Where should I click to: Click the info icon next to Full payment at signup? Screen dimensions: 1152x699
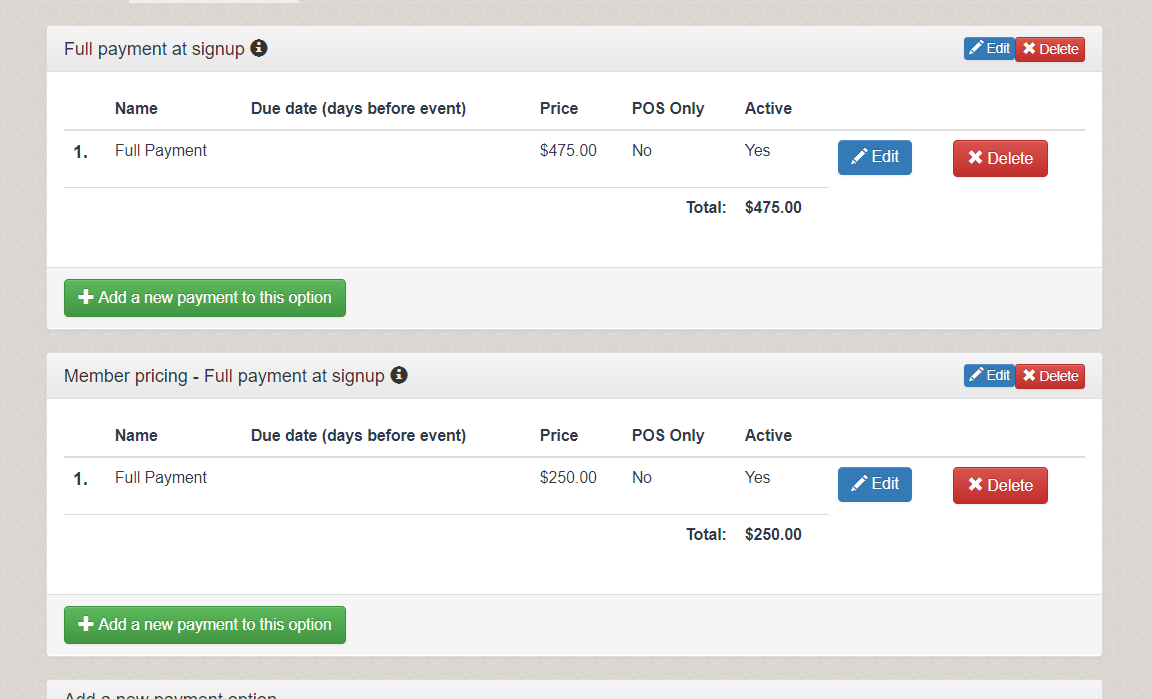coord(259,47)
